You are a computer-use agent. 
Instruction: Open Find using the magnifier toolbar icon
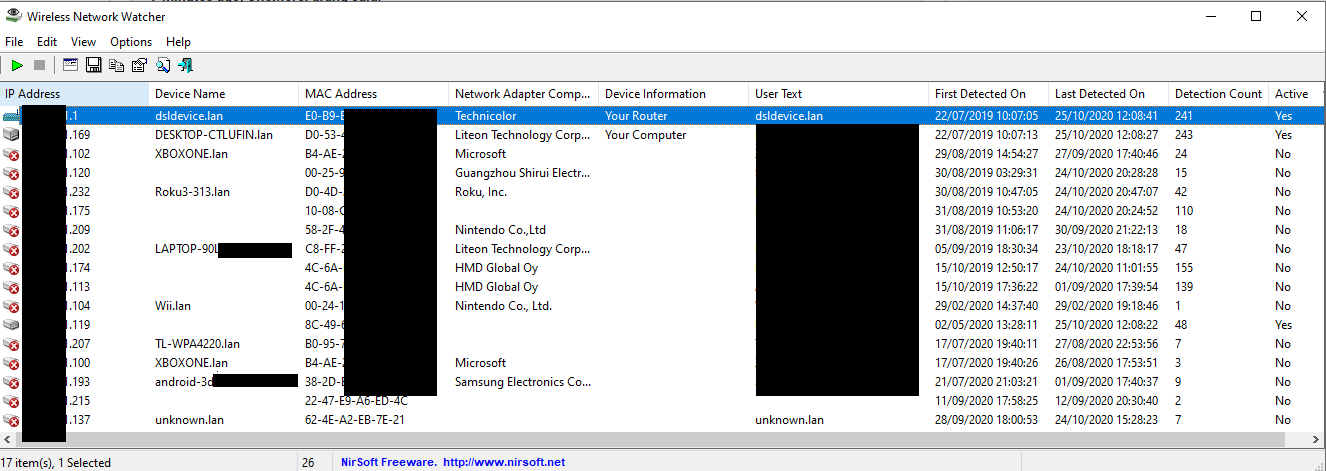(163, 65)
